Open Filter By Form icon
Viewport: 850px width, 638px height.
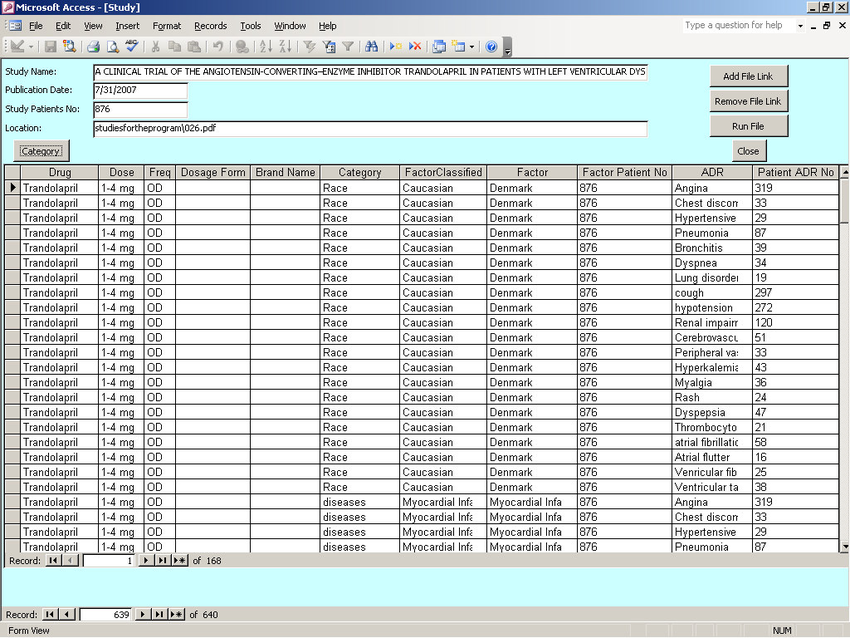point(329,47)
